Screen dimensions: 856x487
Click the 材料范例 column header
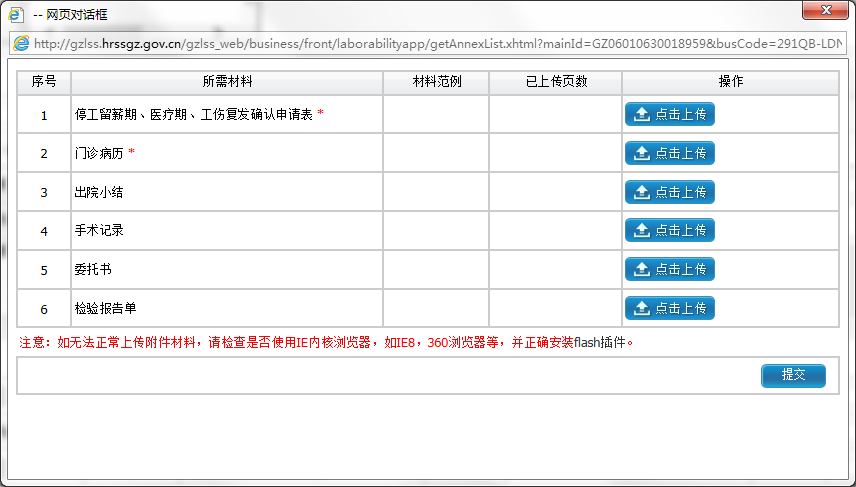click(436, 82)
